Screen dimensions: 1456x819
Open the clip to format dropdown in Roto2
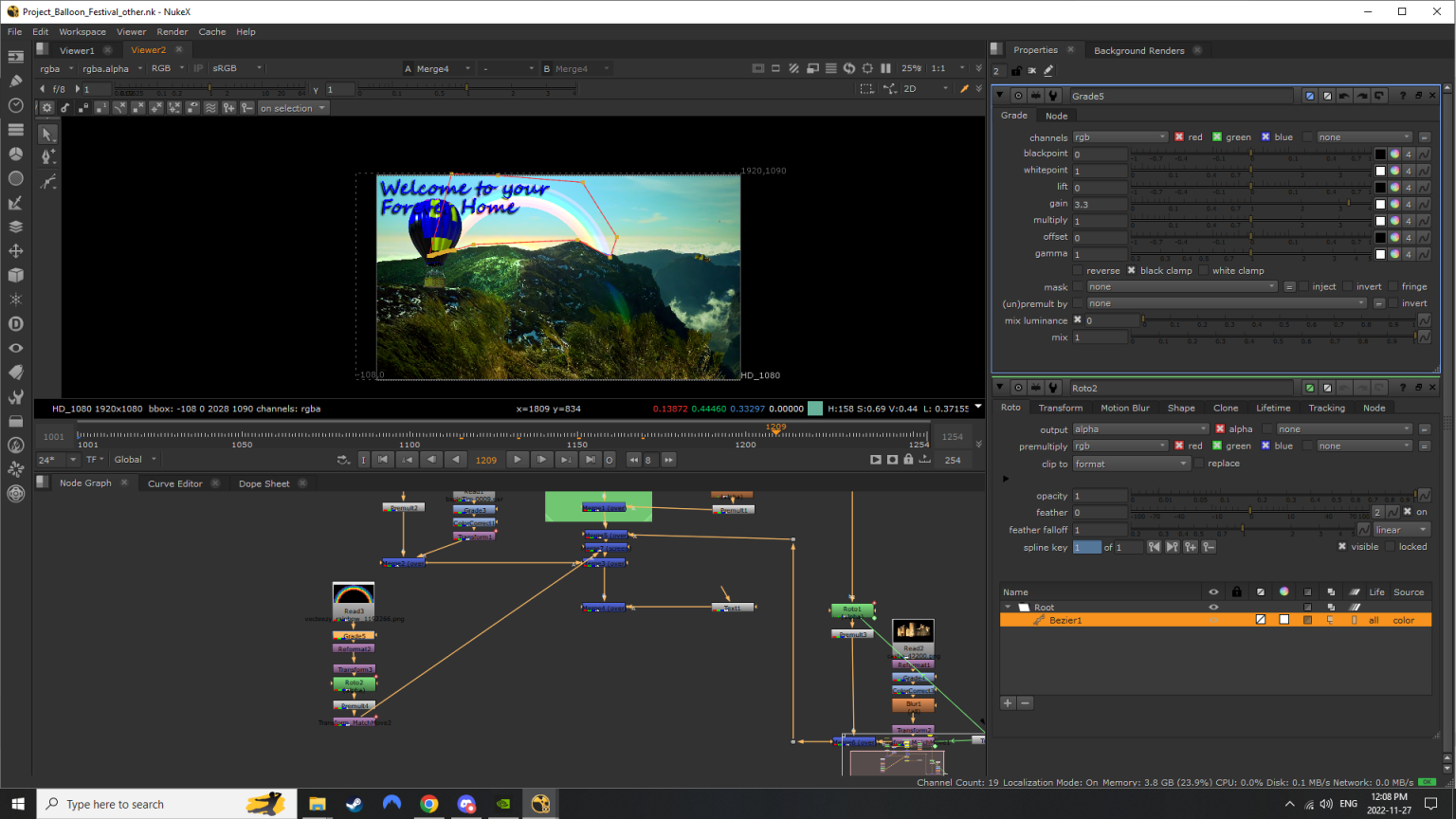pos(1131,463)
